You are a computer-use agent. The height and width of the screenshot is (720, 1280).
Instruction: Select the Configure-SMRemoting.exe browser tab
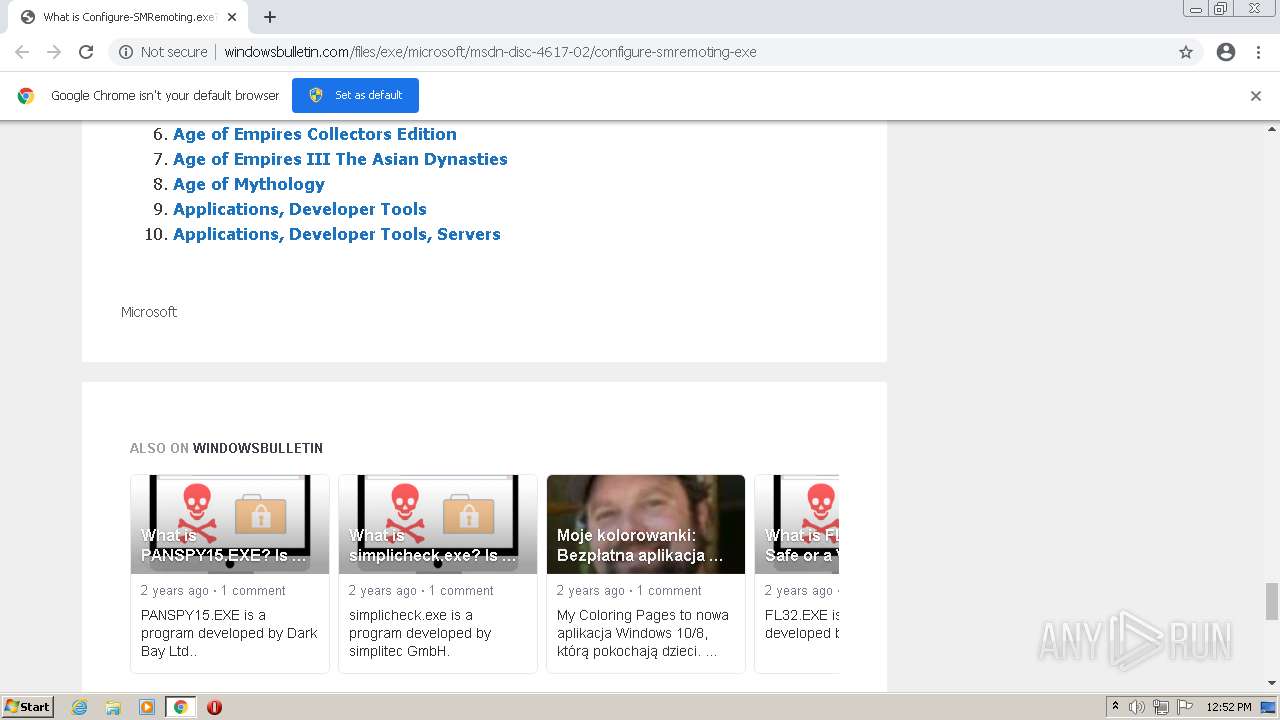[x=127, y=17]
